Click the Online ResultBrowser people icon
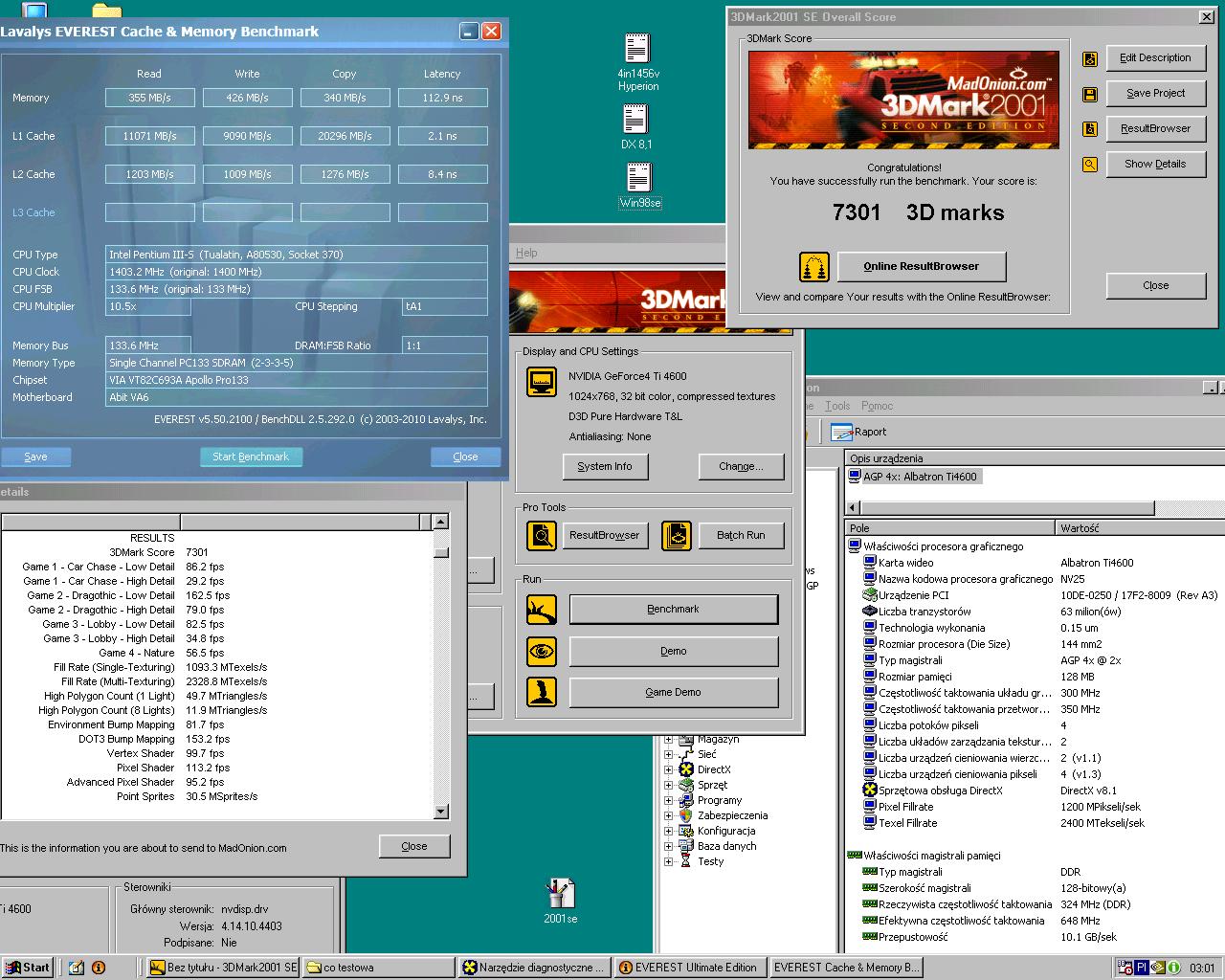 pyautogui.click(x=814, y=267)
